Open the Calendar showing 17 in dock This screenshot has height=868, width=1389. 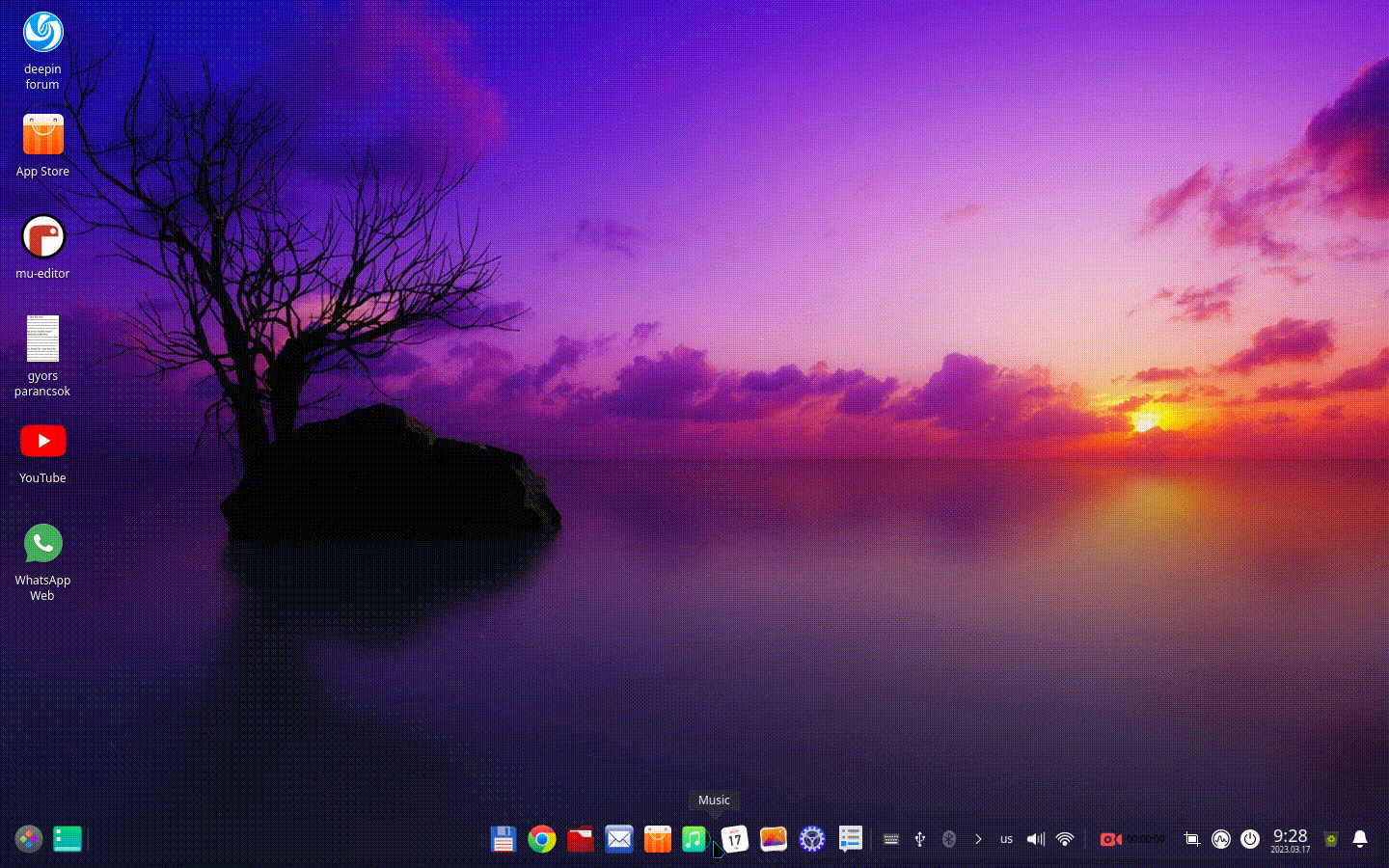pos(735,839)
